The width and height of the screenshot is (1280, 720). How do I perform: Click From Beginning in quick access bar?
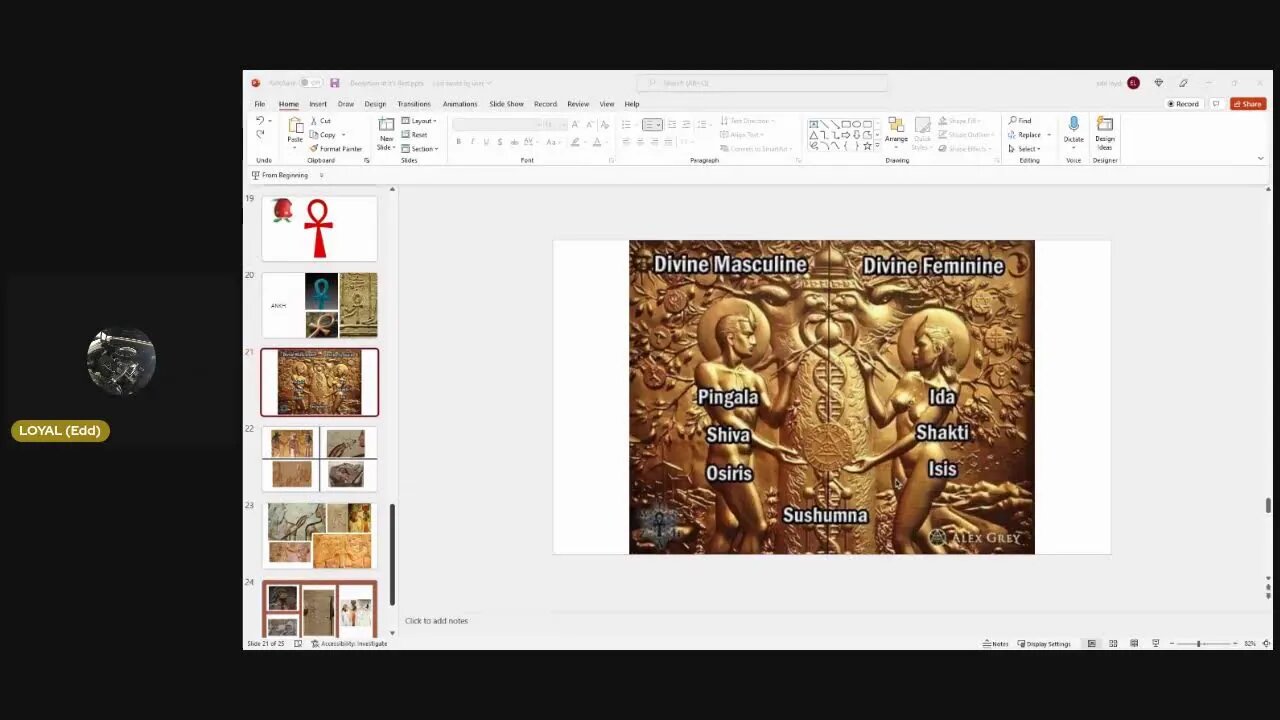click(x=280, y=175)
